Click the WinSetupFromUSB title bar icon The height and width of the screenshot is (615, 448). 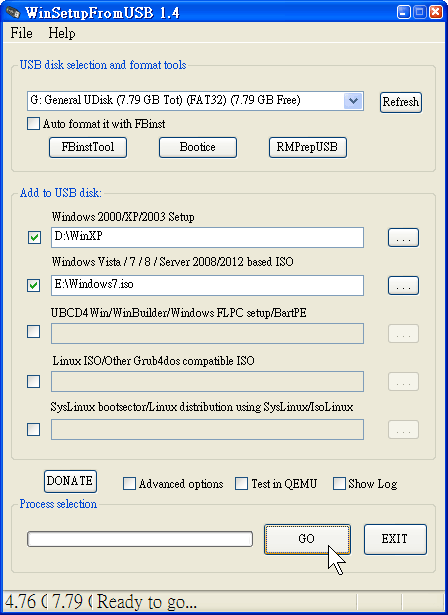pyautogui.click(x=12, y=12)
